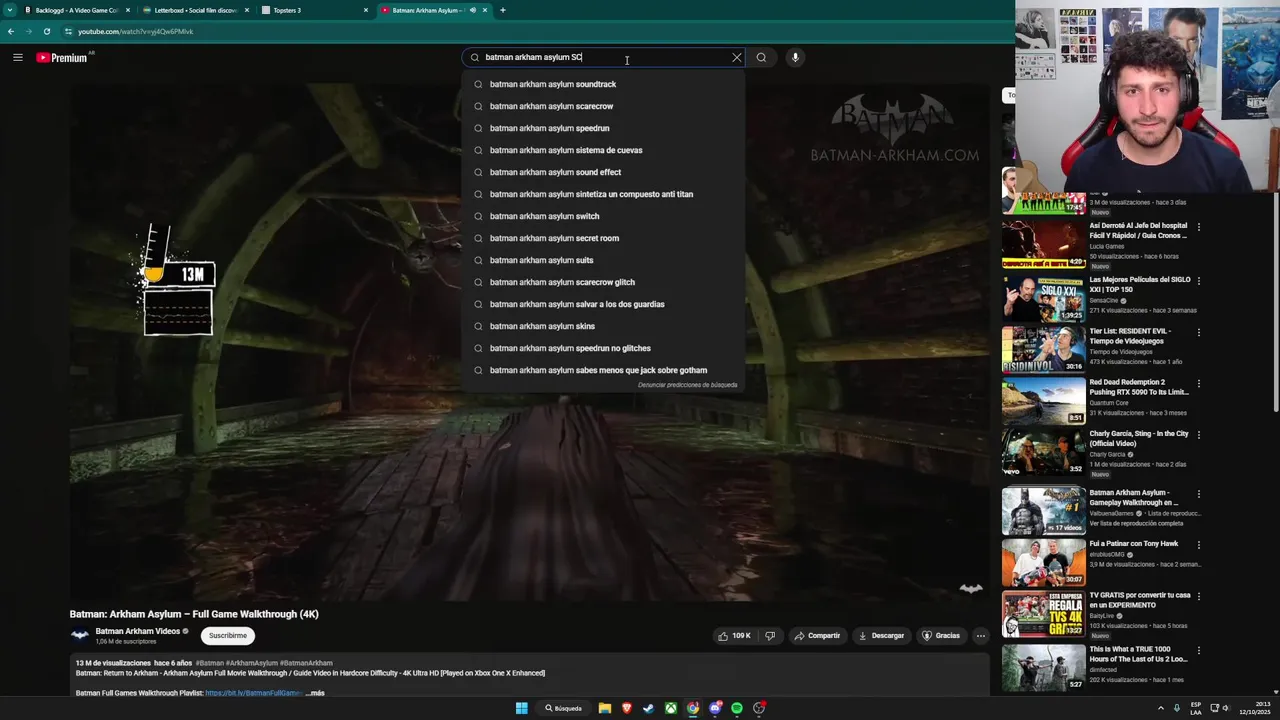Click the magnifier search submit button
Screen dimensions: 1280x720
(761, 57)
